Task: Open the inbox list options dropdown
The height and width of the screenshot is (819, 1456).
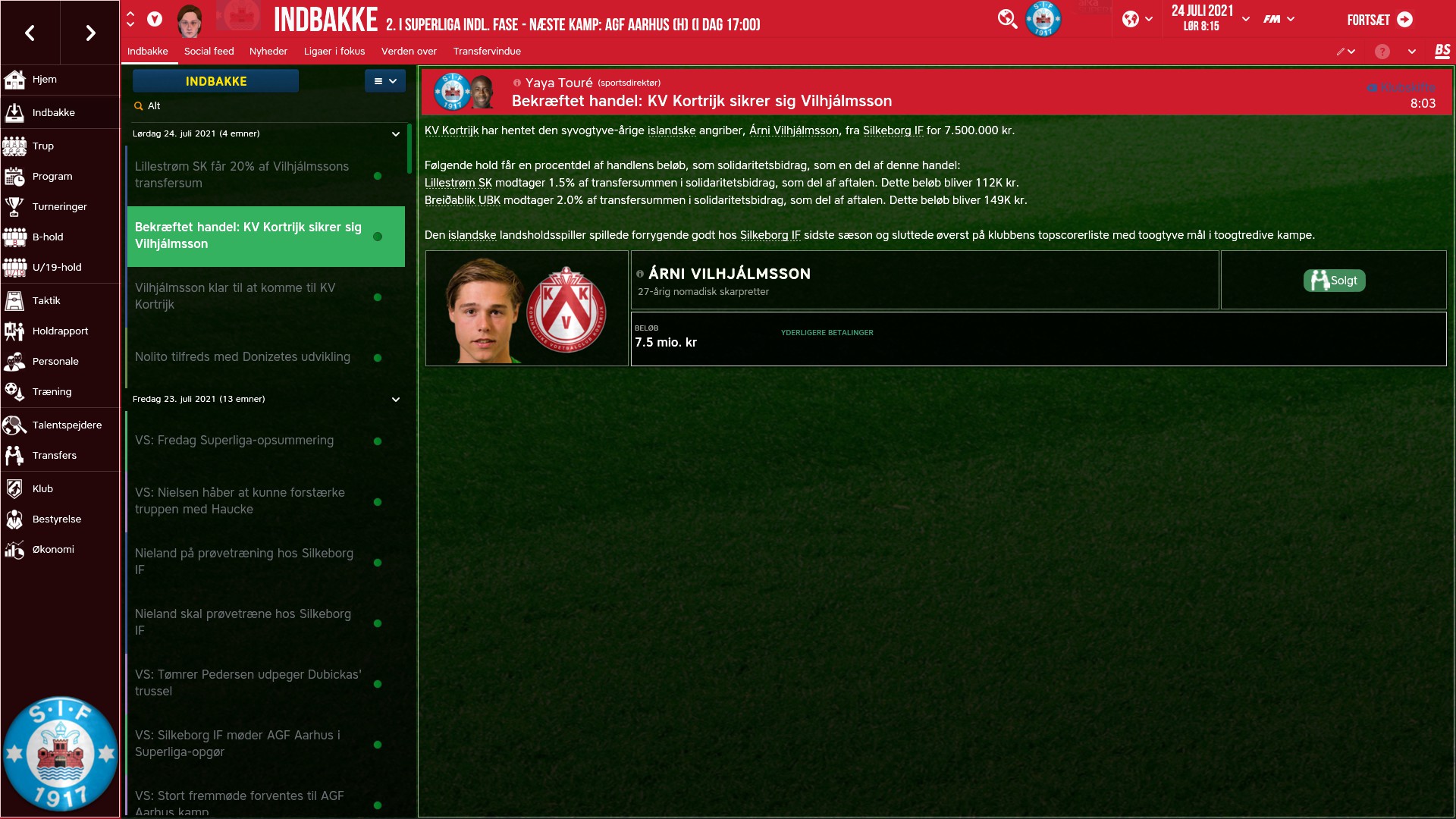Action: pyautogui.click(x=385, y=81)
